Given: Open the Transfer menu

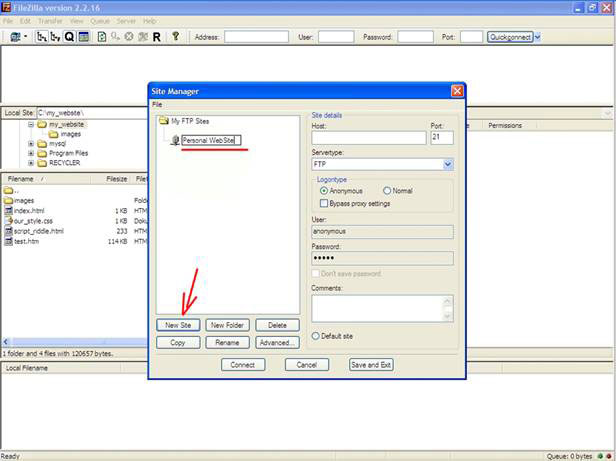Looking at the screenshot, I should coord(50,21).
